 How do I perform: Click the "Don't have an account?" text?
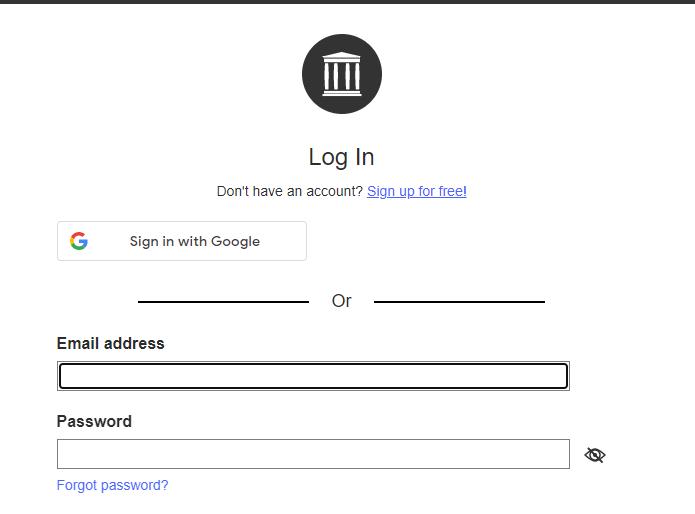(289, 191)
